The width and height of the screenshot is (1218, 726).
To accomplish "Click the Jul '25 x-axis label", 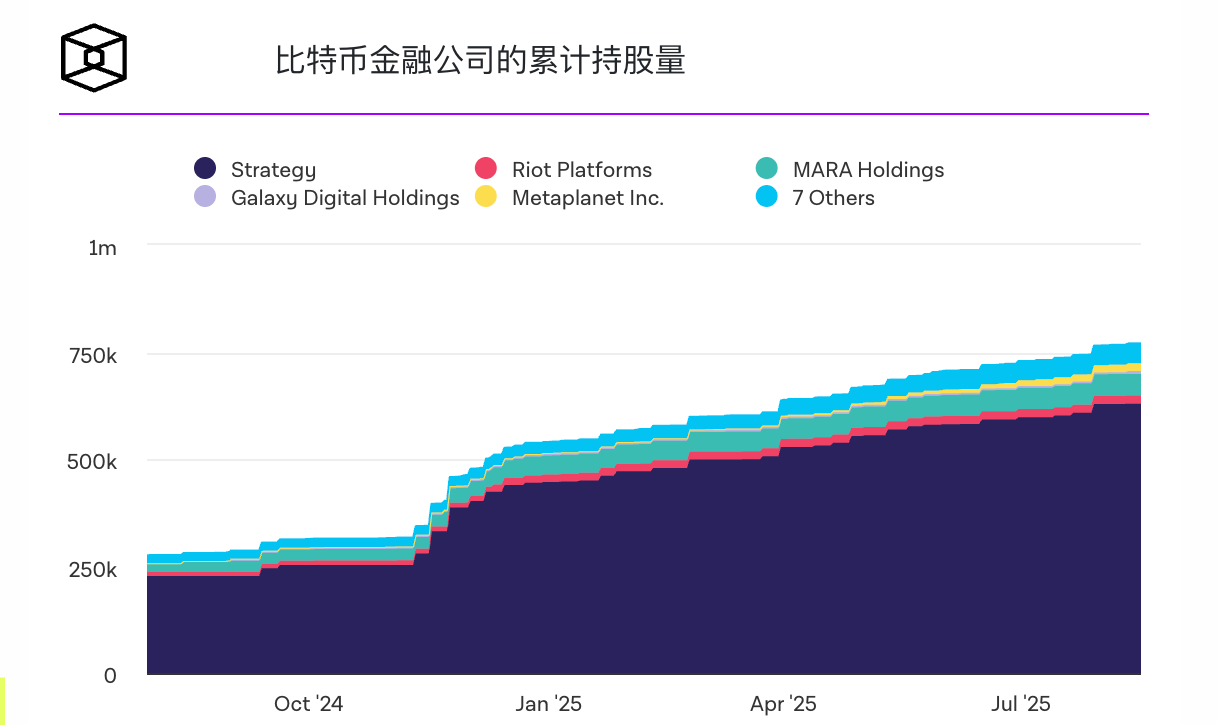I will [x=1022, y=704].
